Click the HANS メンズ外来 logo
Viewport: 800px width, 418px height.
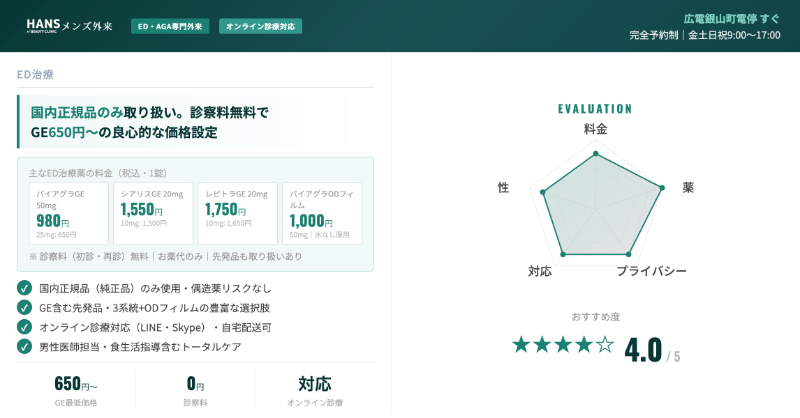[69, 26]
